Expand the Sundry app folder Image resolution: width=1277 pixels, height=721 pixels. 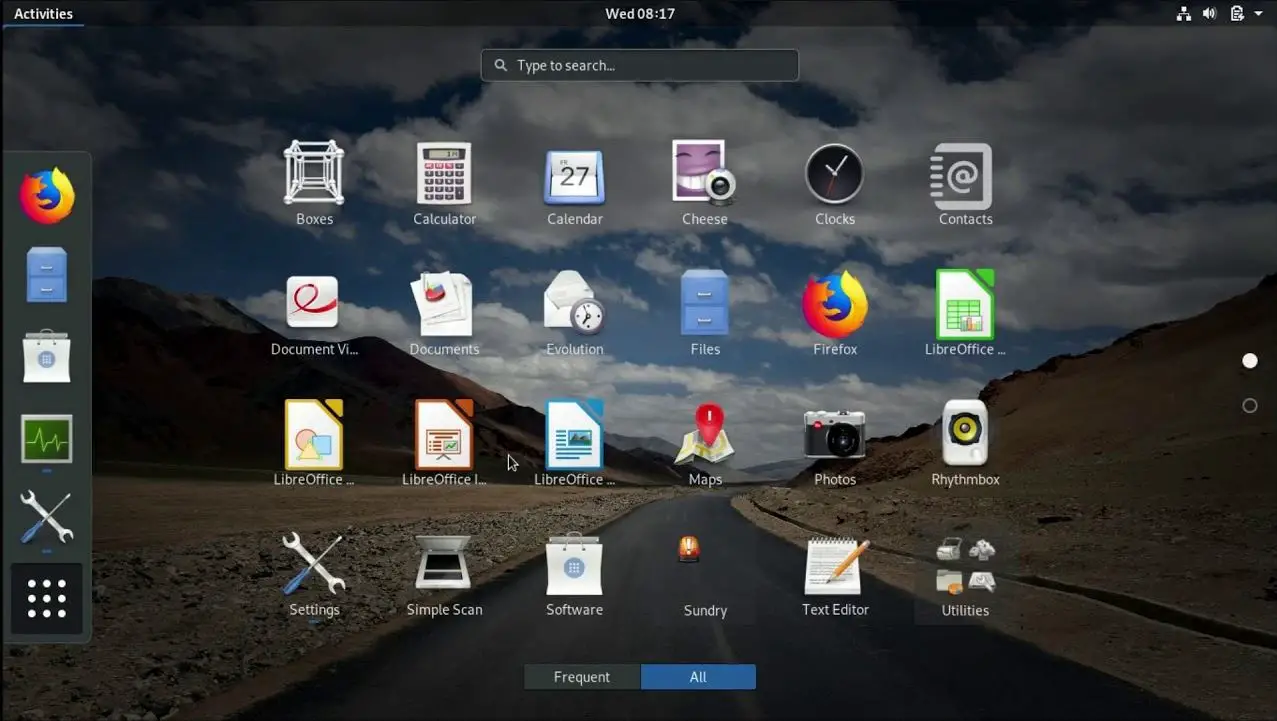[x=704, y=577]
